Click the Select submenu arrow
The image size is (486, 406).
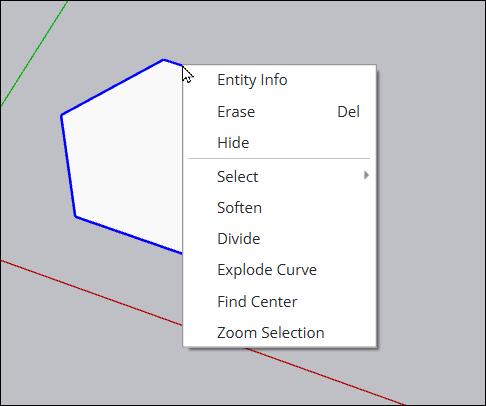pyautogui.click(x=366, y=175)
